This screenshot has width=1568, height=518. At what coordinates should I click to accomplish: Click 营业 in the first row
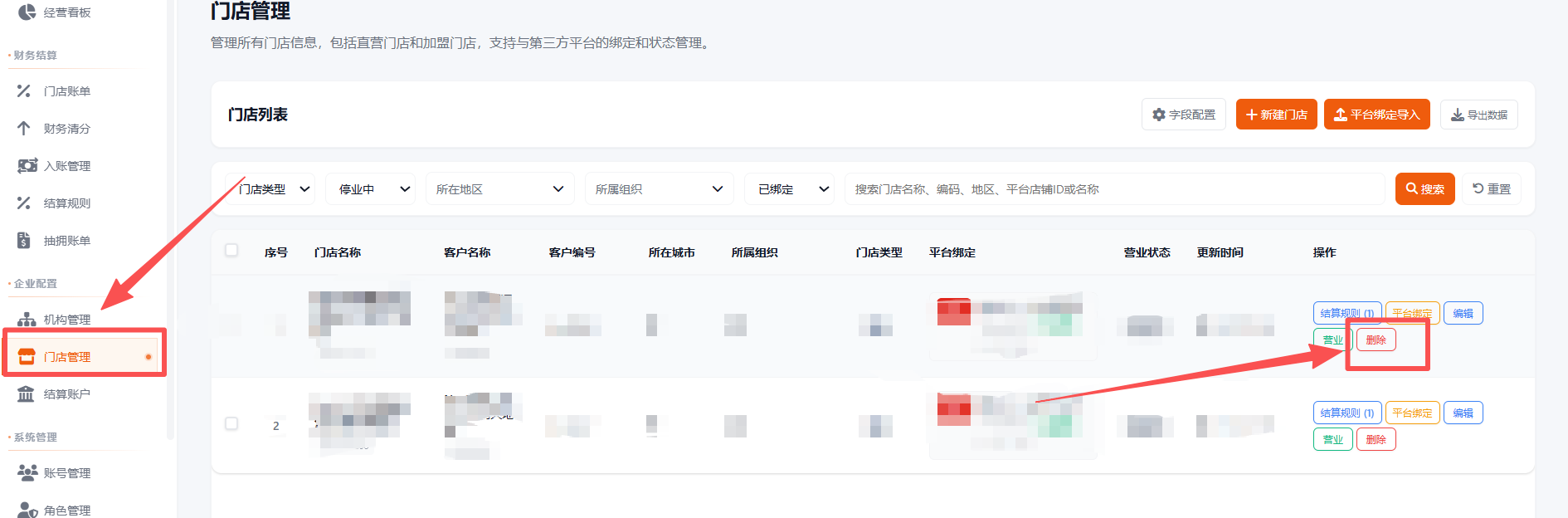click(1333, 340)
